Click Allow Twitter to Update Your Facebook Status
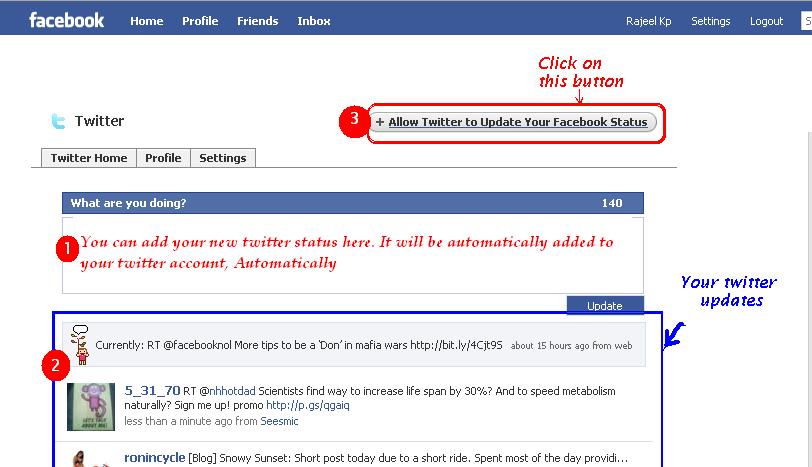 coord(513,122)
